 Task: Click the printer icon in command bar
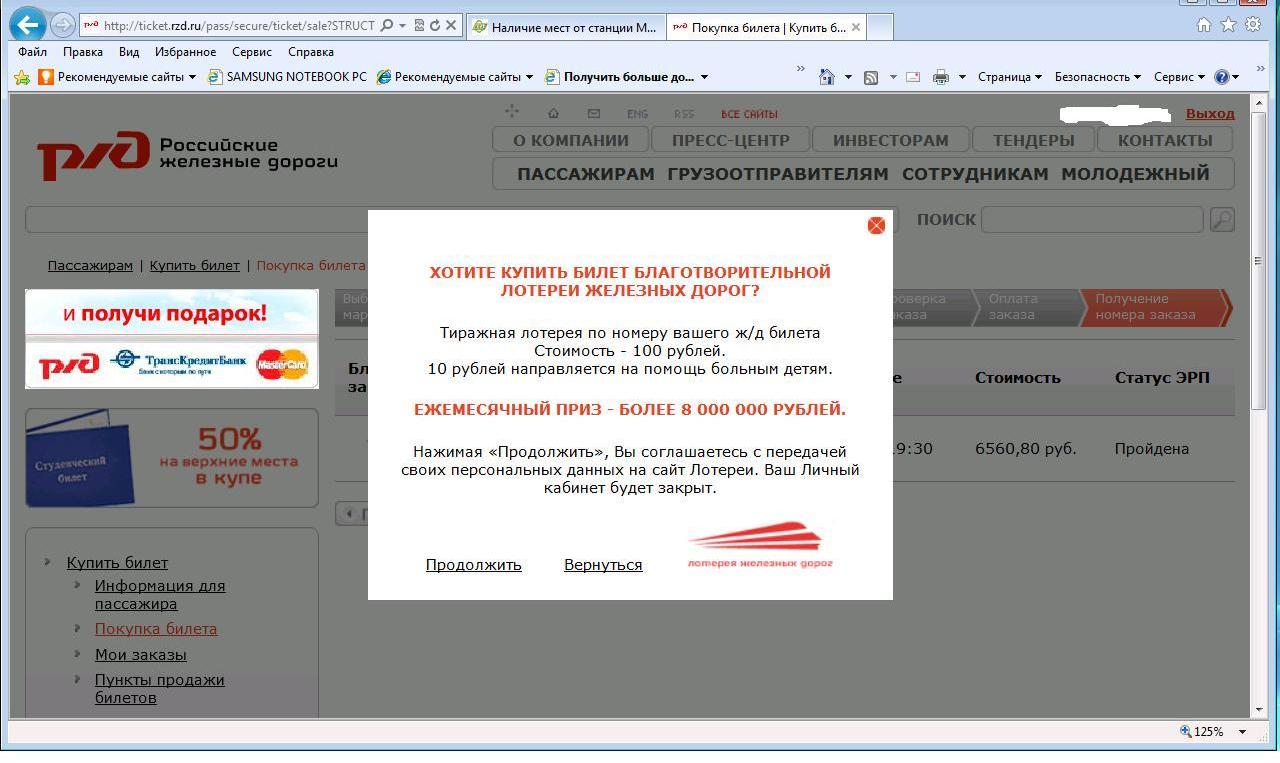coord(940,77)
